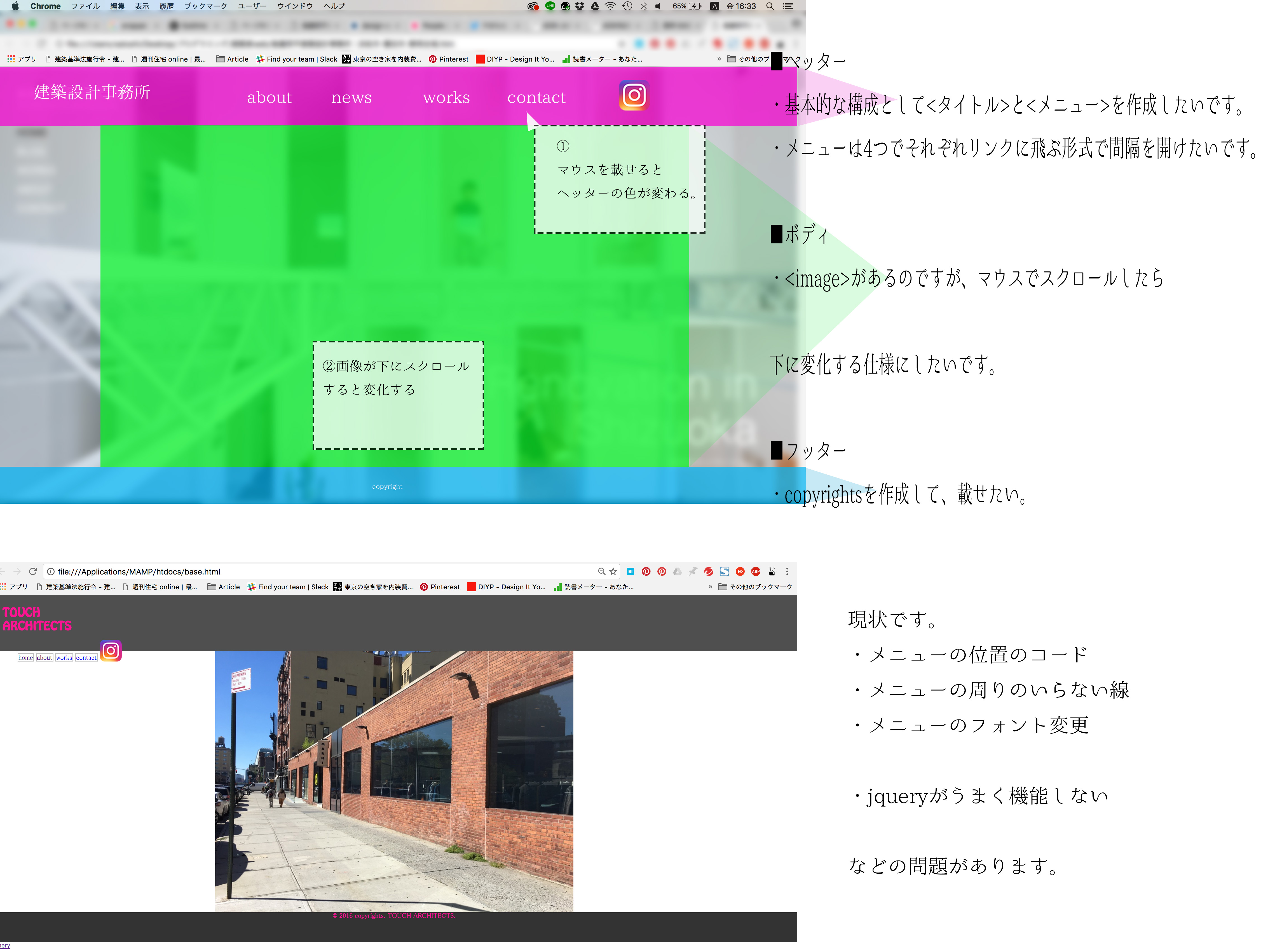Open Spotlight search in the menu bar

point(770,6)
